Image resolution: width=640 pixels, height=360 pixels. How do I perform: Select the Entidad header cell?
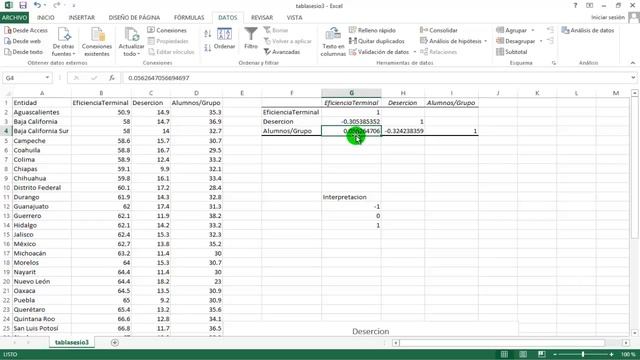(41, 103)
